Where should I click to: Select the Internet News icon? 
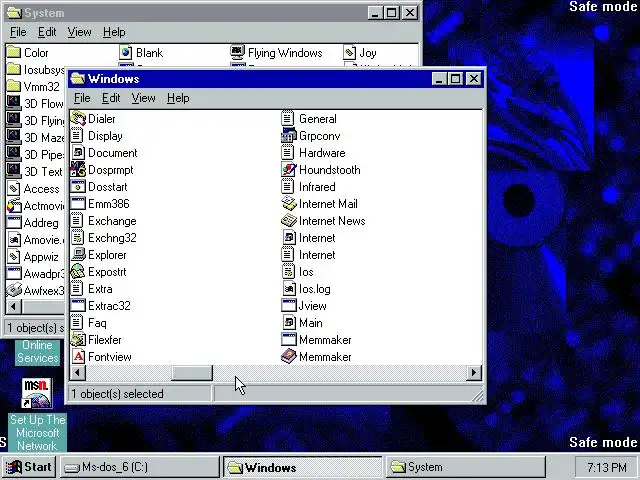pos(289,221)
